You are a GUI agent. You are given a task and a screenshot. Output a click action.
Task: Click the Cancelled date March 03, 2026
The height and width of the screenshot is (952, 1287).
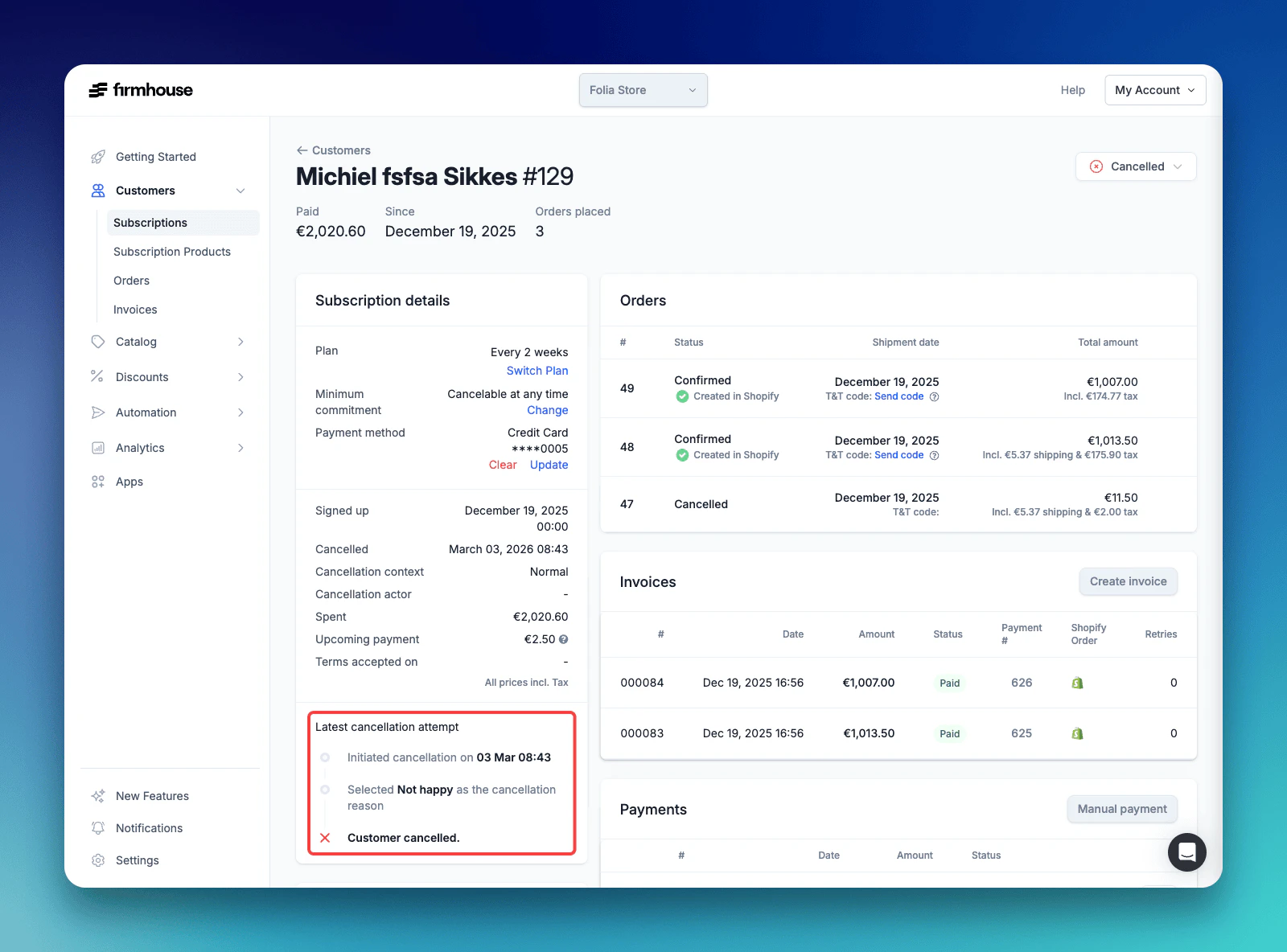[x=508, y=549]
